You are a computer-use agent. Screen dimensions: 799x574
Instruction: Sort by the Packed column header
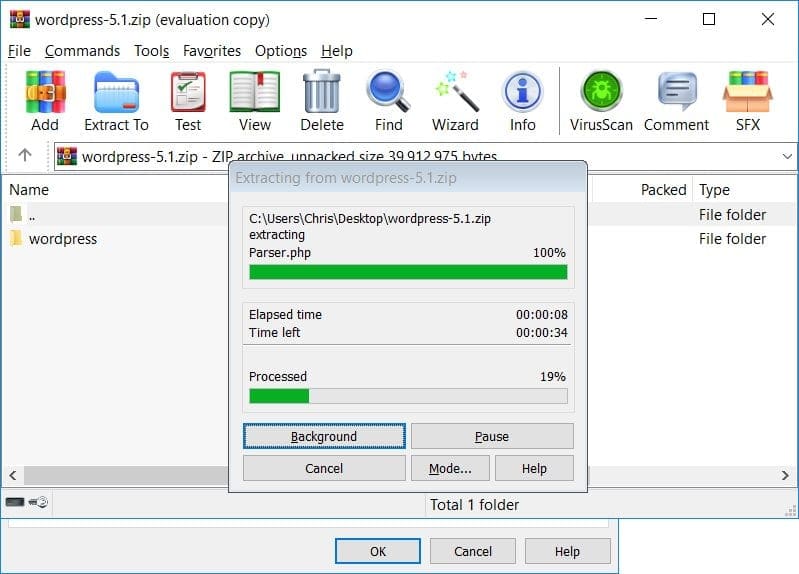click(x=663, y=190)
